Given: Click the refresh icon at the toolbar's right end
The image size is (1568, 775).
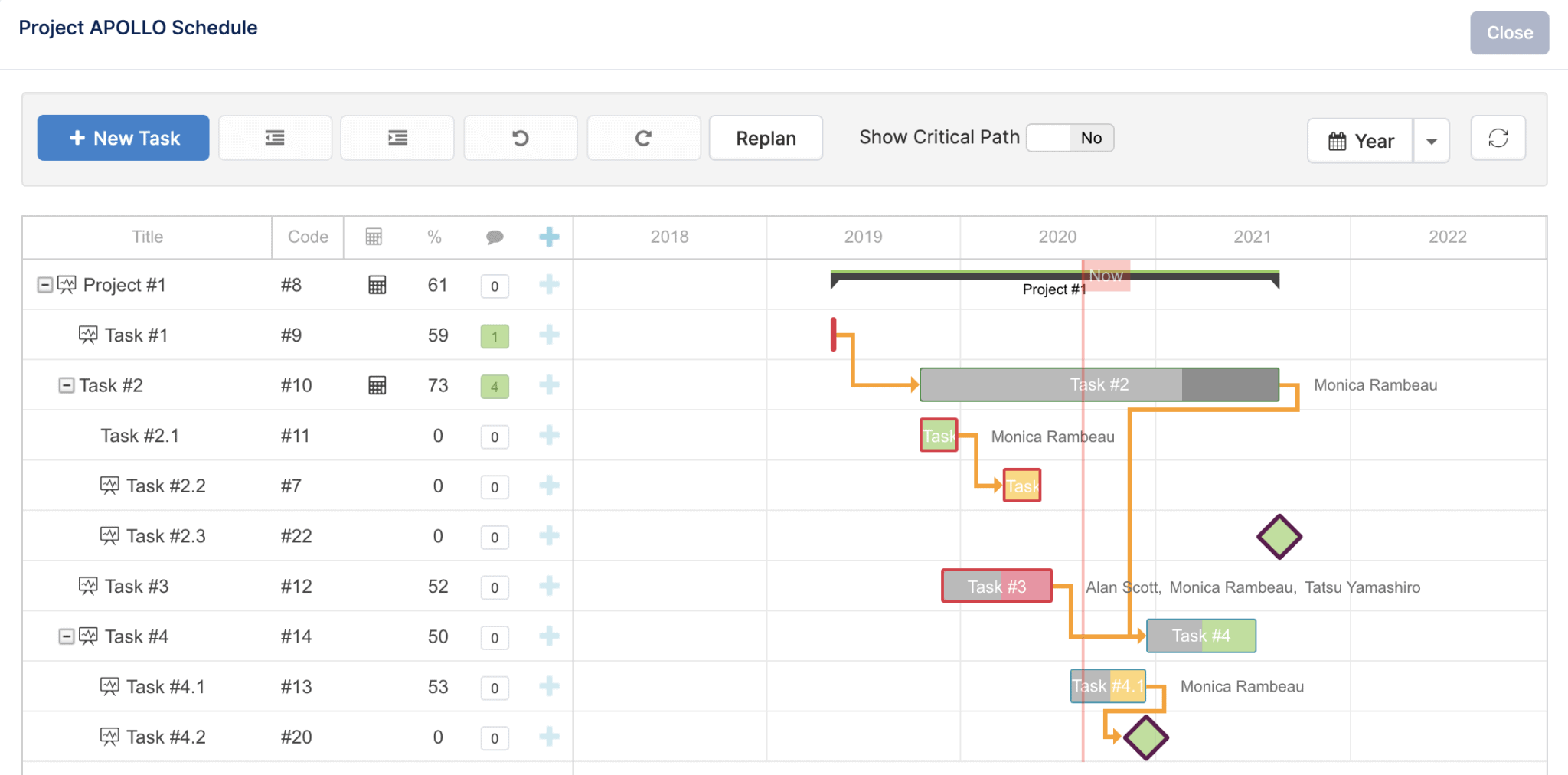Looking at the screenshot, I should (x=1498, y=138).
